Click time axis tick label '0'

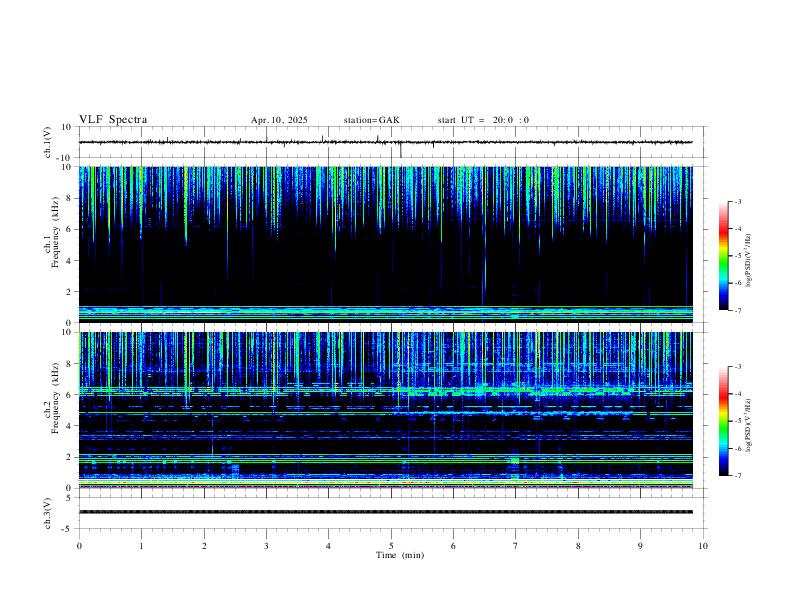pos(79,546)
